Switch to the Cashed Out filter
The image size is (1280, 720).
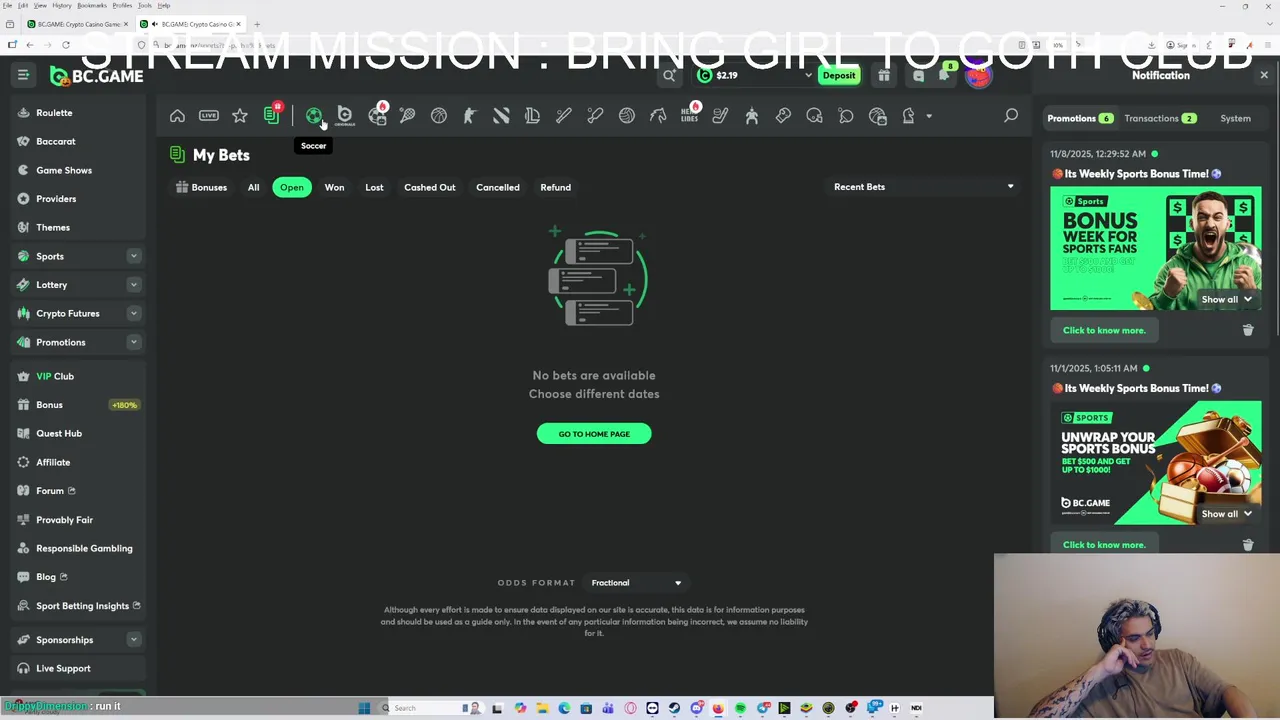coord(429,187)
